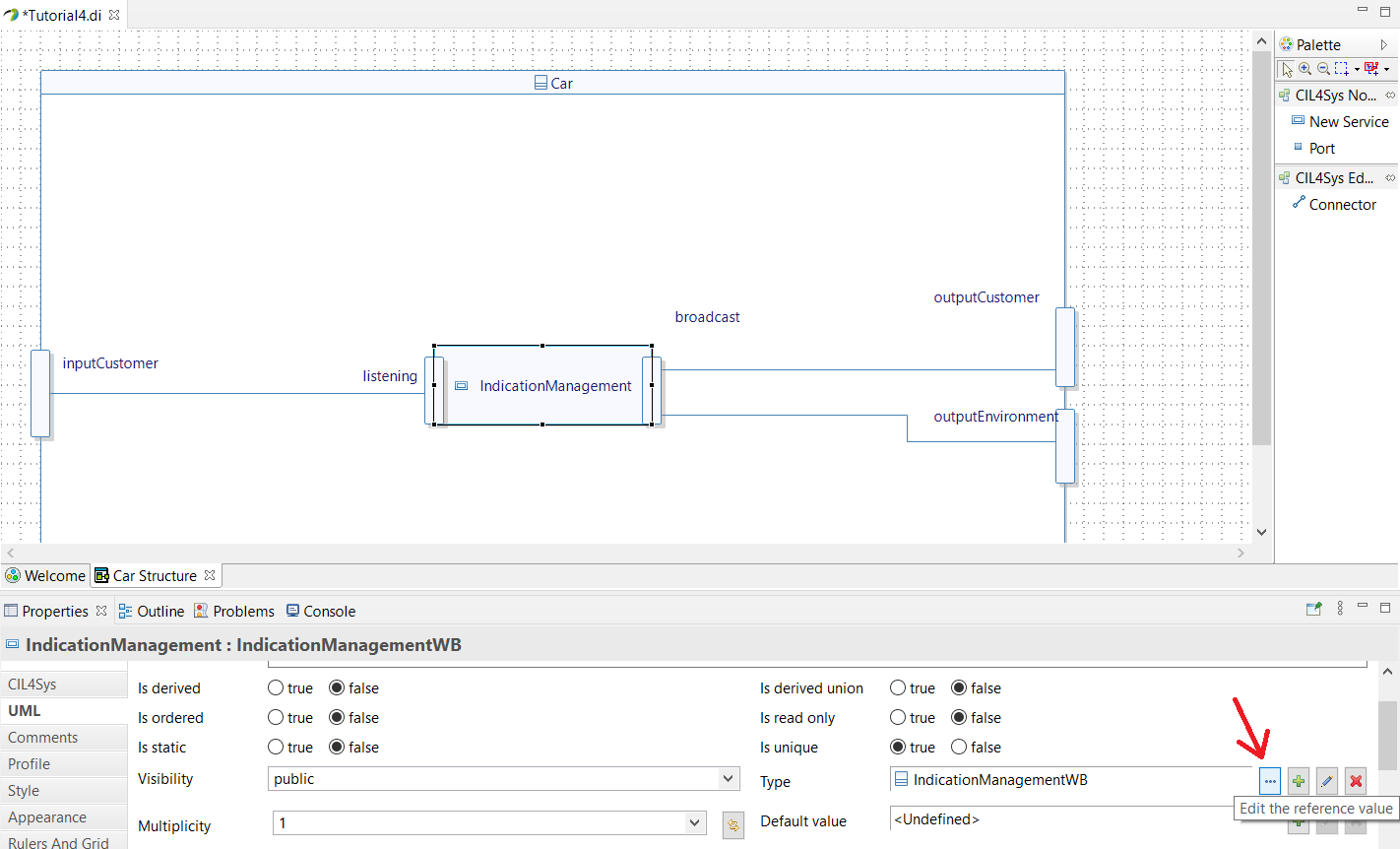This screenshot has width=1400, height=849.
Task: Click the Zoom In palette tool
Action: pyautogui.click(x=1305, y=69)
